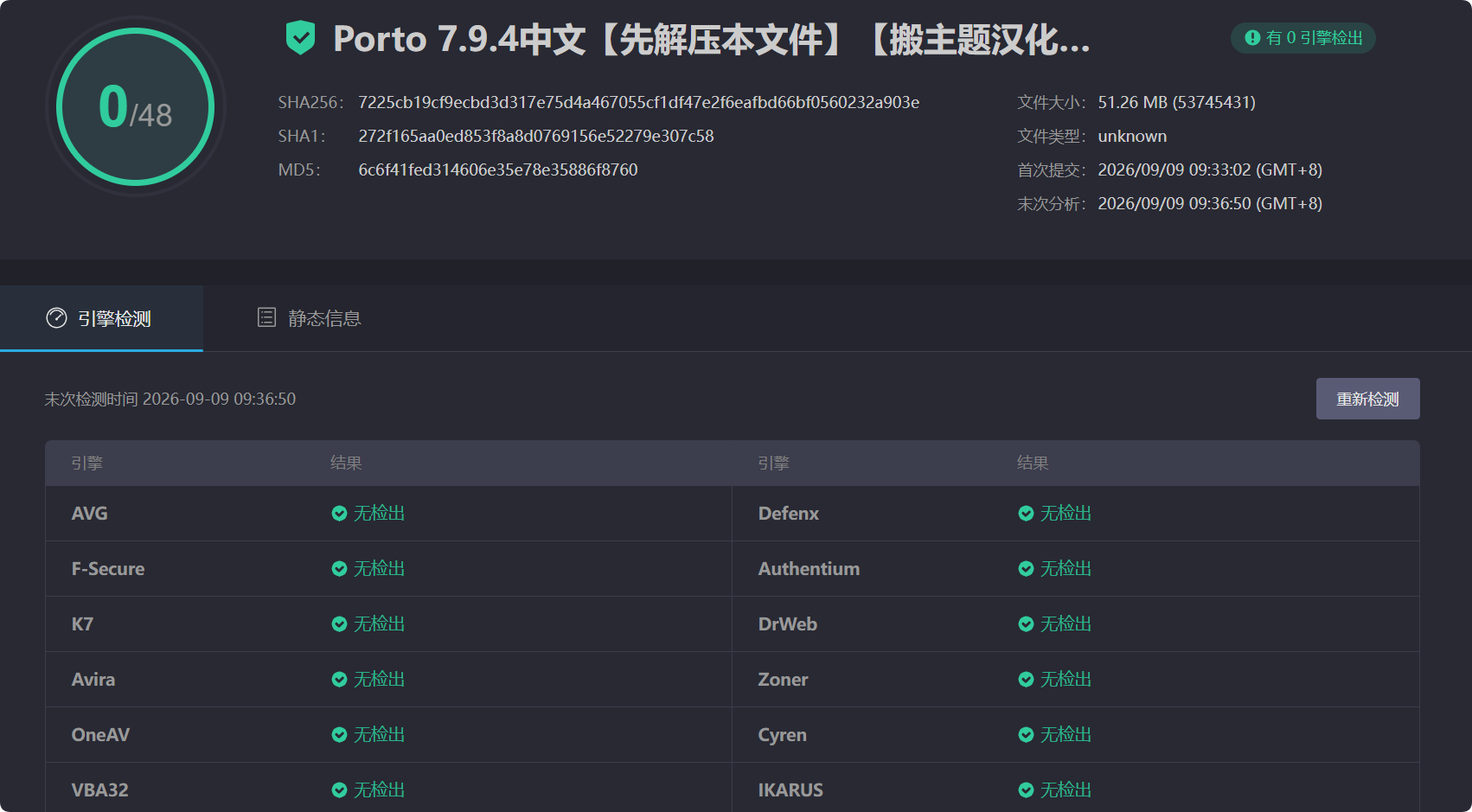Click the Porto 7.9.4中文 file title
Image resolution: width=1472 pixels, height=812 pixels.
(712, 39)
